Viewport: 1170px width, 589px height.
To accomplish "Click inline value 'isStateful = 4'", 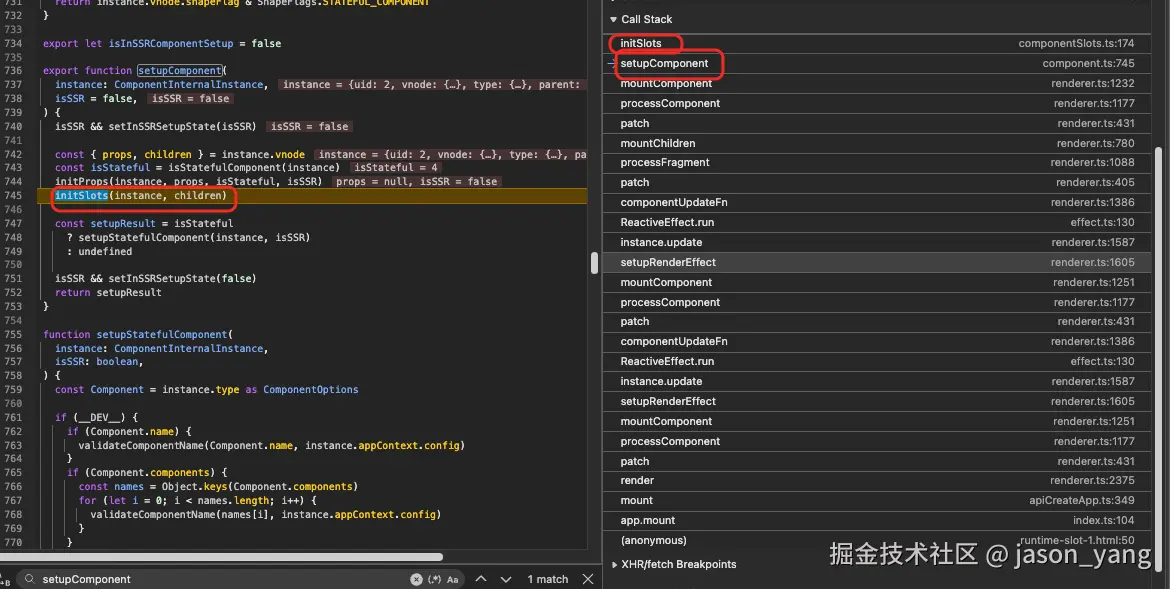I will tap(395, 167).
